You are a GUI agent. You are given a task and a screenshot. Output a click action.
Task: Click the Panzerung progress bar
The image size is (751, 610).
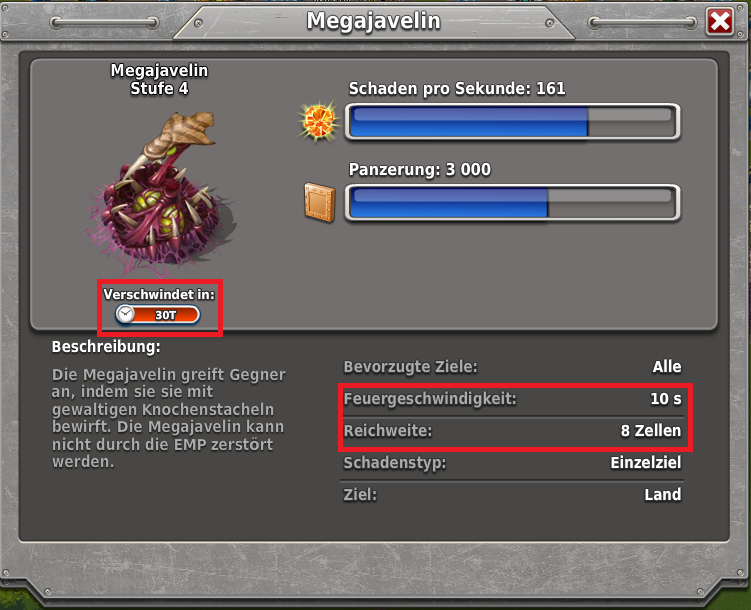click(x=512, y=203)
